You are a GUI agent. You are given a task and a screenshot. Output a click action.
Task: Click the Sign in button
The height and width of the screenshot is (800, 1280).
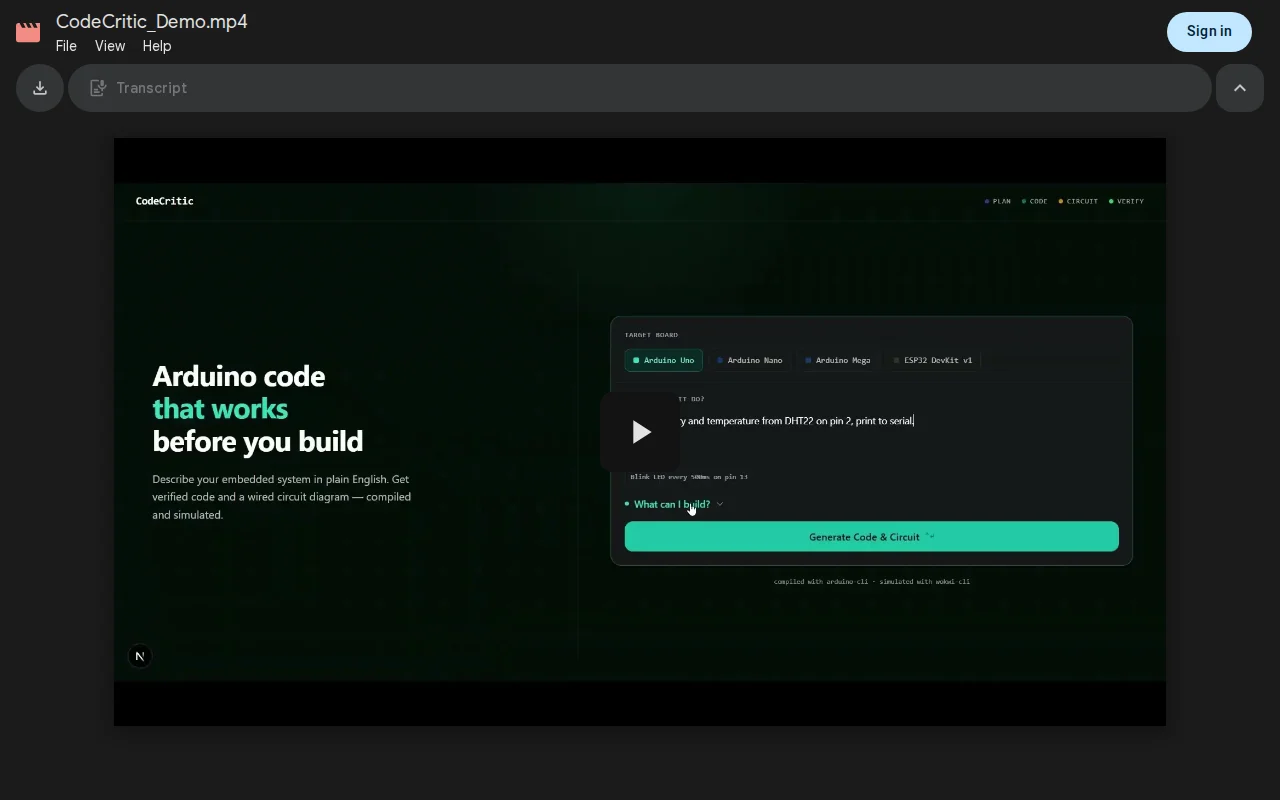[x=1209, y=31]
